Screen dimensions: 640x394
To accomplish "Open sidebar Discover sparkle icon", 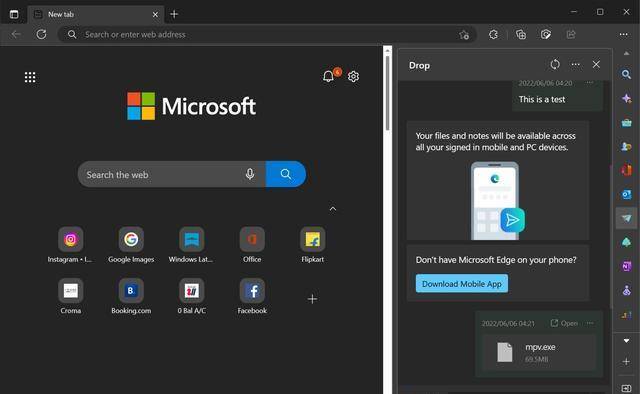I will [x=626, y=98].
